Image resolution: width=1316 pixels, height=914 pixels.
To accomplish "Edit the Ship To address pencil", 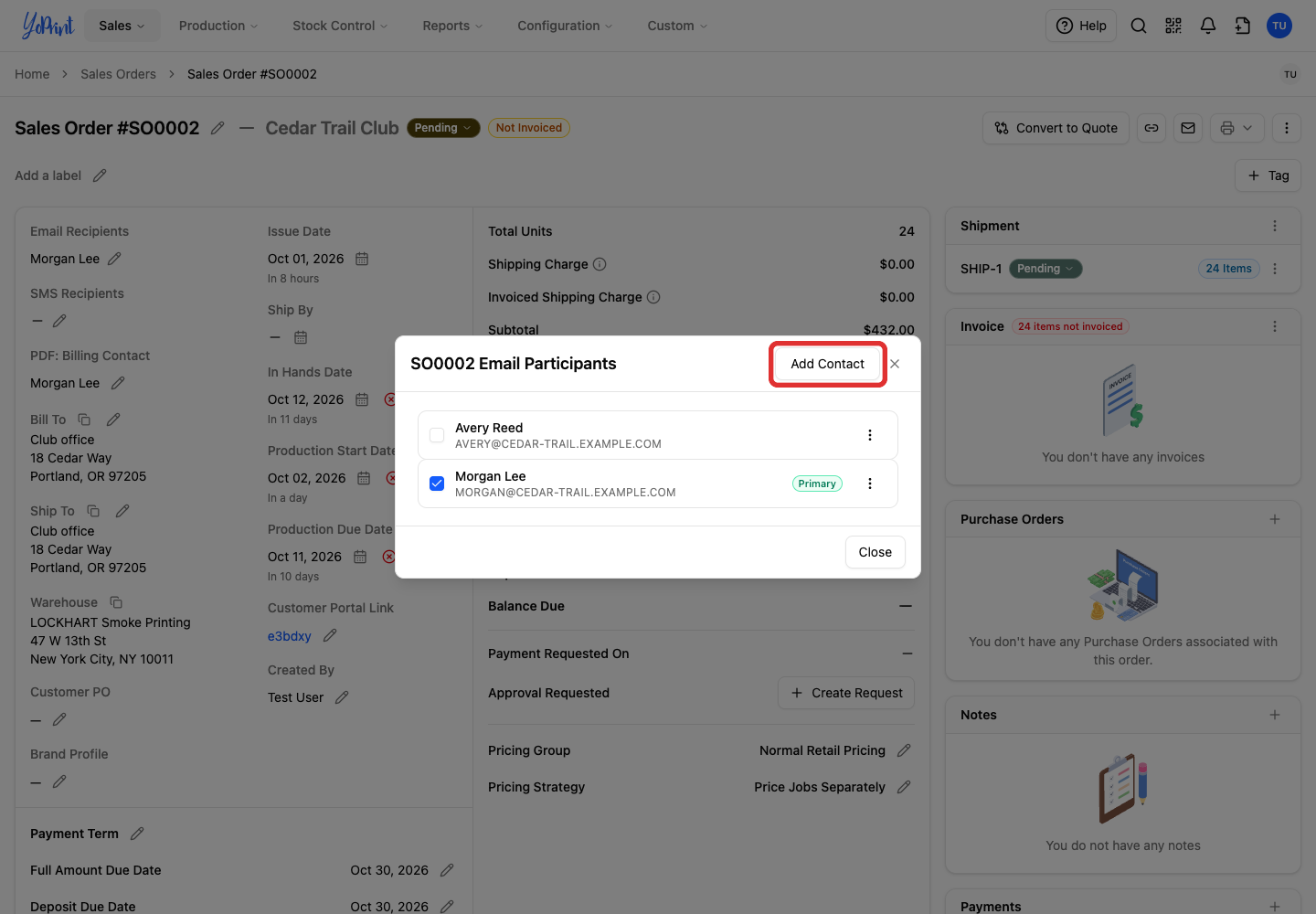I will coord(122,511).
